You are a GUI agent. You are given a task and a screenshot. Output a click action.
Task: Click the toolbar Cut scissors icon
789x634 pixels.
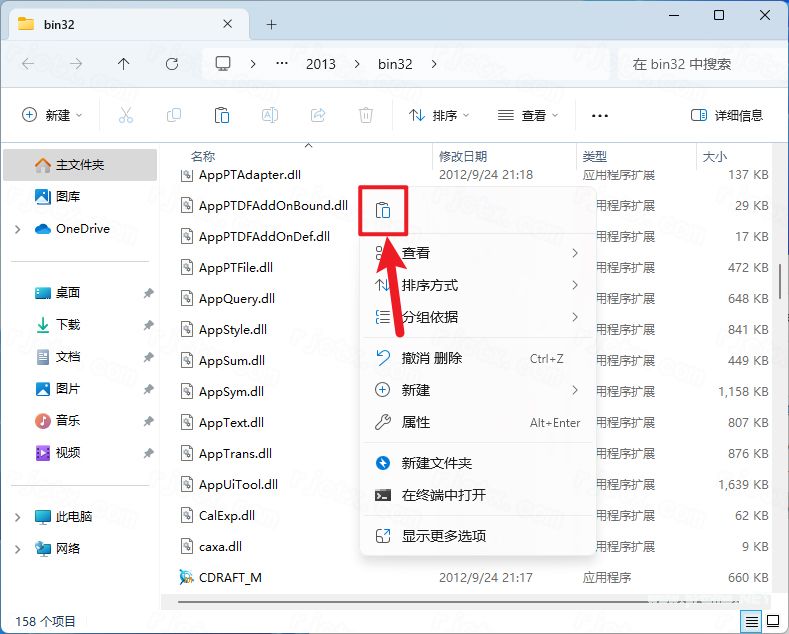click(126, 115)
